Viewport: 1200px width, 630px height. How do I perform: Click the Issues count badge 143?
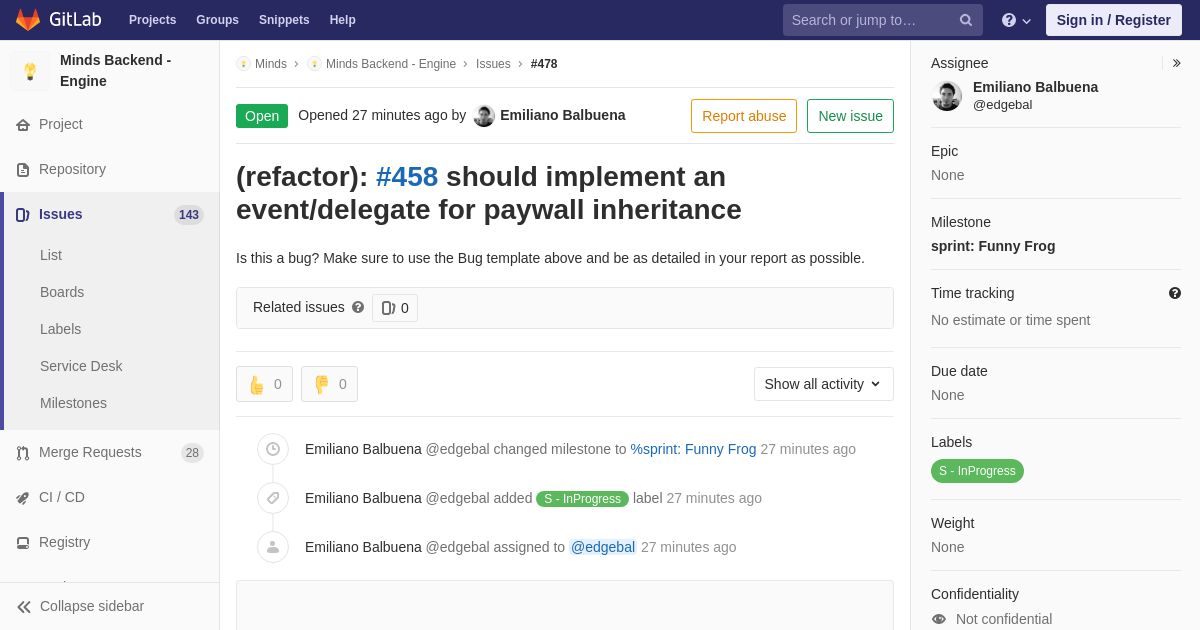click(189, 215)
